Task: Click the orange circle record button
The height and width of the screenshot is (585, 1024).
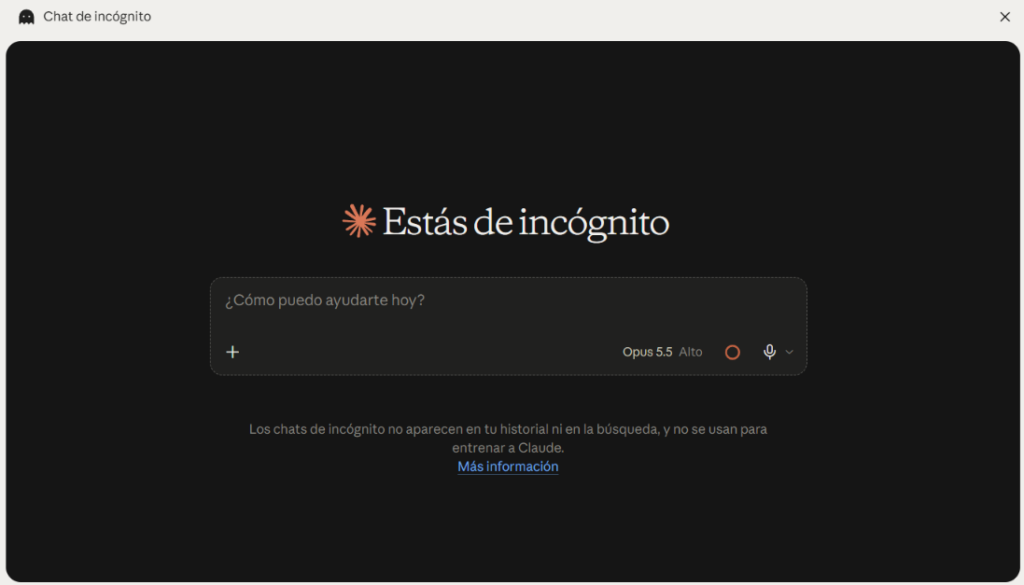Action: (732, 353)
